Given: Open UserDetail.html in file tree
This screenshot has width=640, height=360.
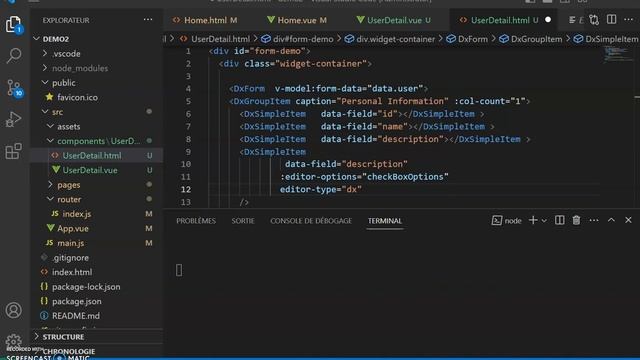Looking at the screenshot, I should tap(98, 156).
